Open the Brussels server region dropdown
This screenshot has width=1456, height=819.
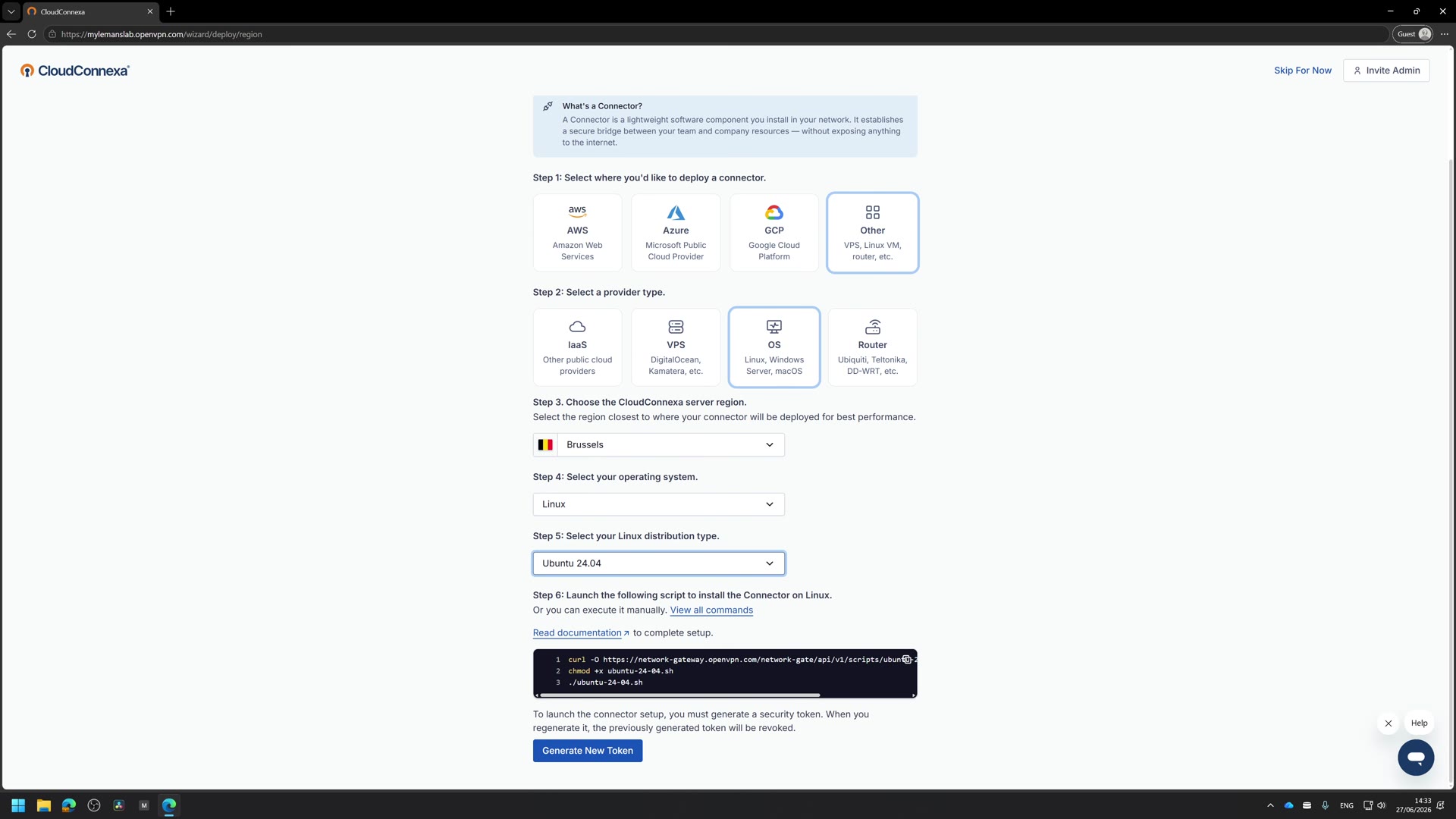click(x=658, y=445)
